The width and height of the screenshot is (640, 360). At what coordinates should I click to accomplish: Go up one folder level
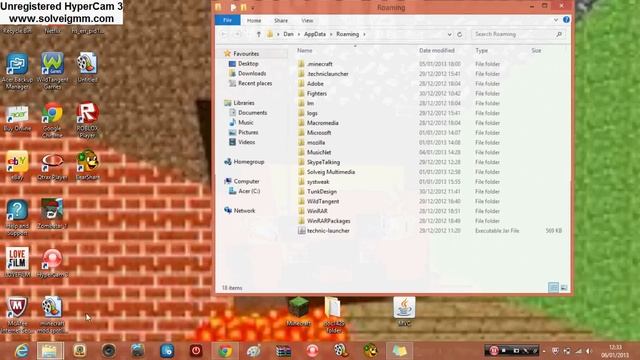[x=258, y=34]
